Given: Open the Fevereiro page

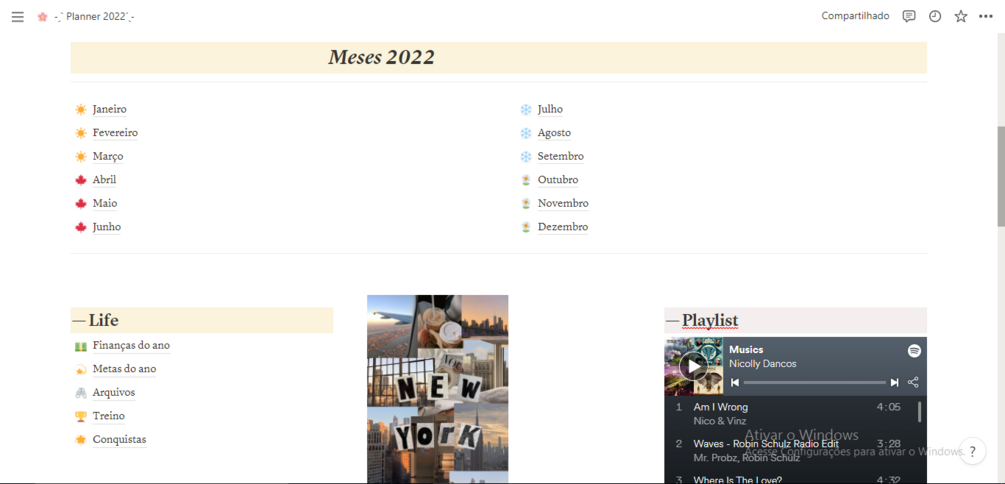Looking at the screenshot, I should pos(115,133).
